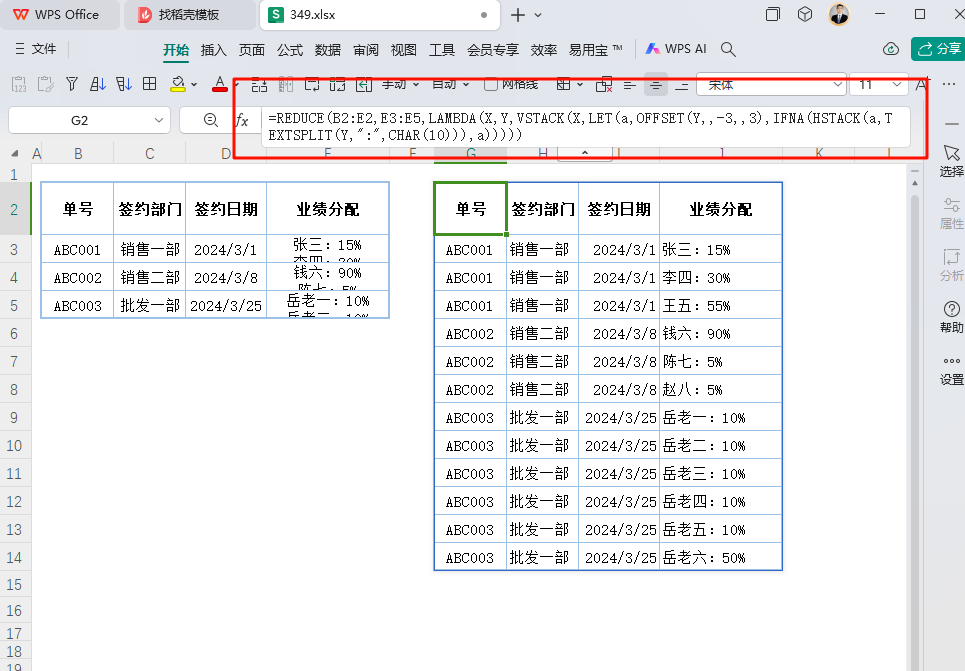Click the green 分享 share button
The height and width of the screenshot is (671, 965).
[938, 49]
